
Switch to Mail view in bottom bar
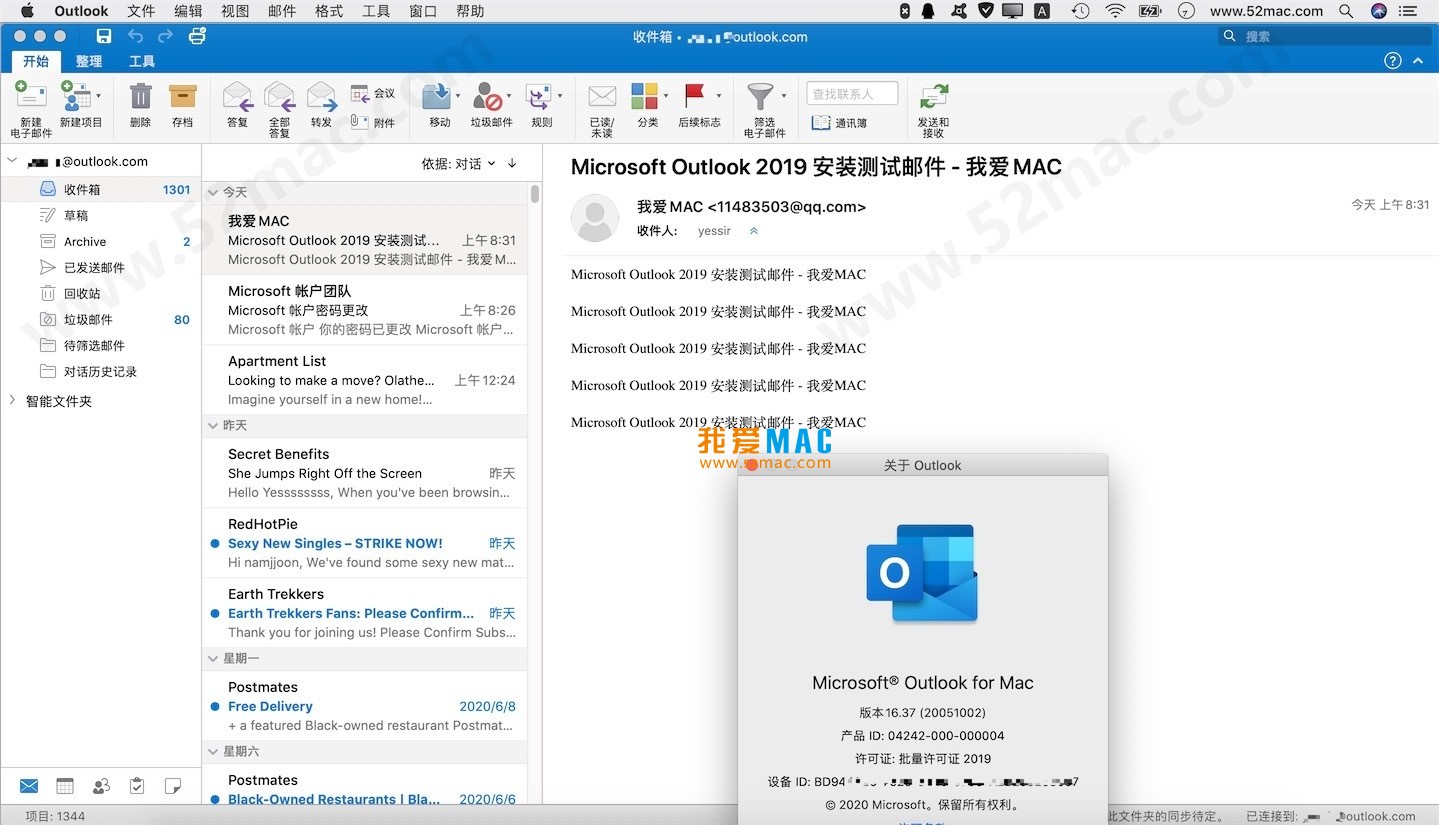coord(29,786)
